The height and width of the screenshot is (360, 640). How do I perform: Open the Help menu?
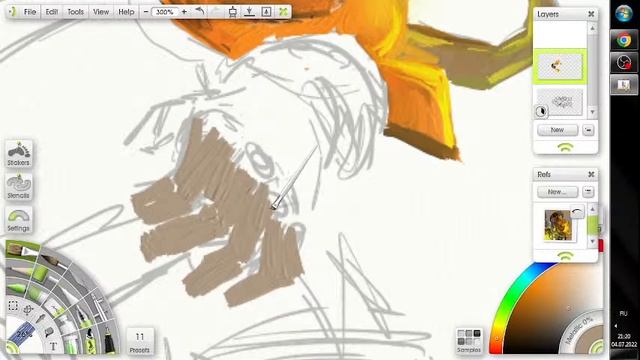point(126,12)
